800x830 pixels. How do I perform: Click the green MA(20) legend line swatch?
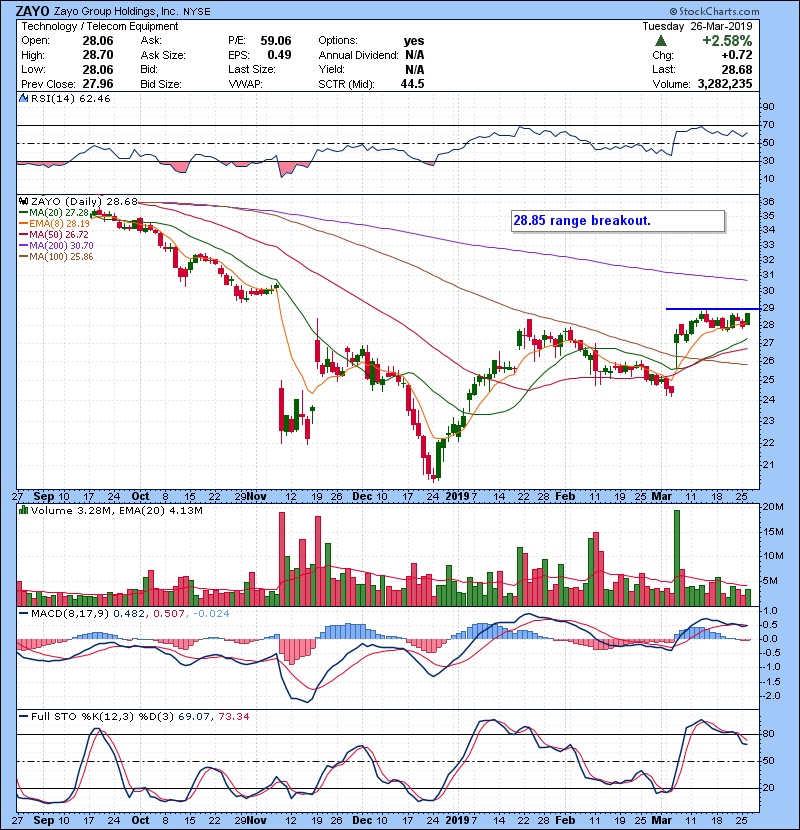tap(23, 213)
